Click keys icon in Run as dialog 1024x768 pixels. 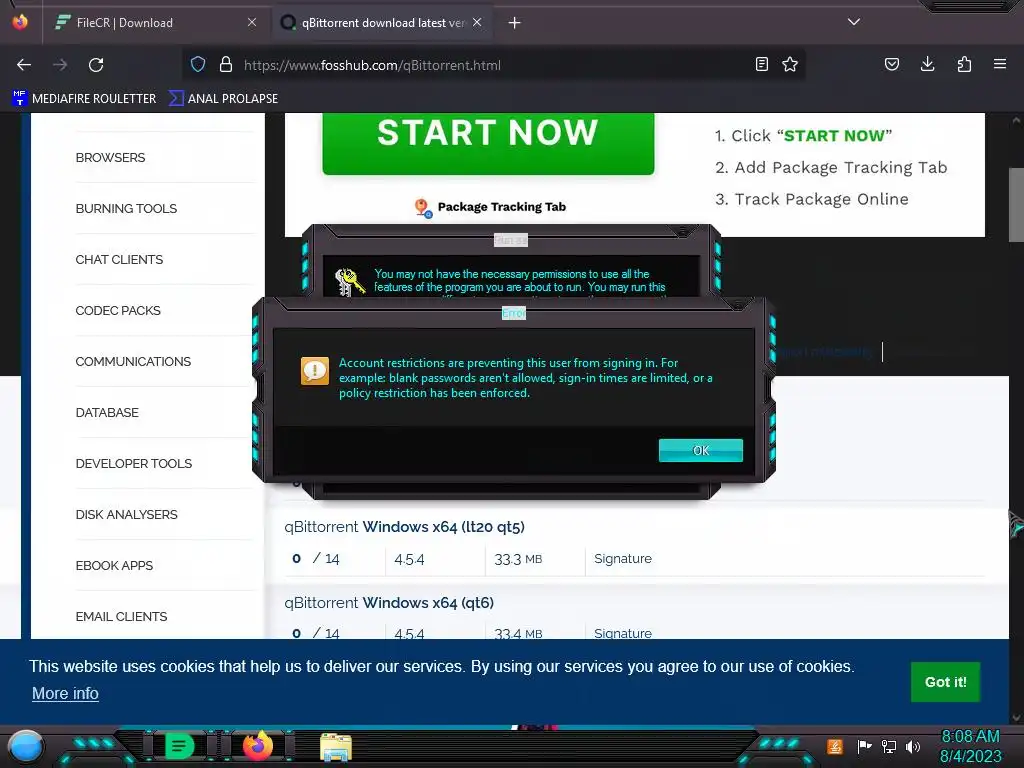[349, 283]
